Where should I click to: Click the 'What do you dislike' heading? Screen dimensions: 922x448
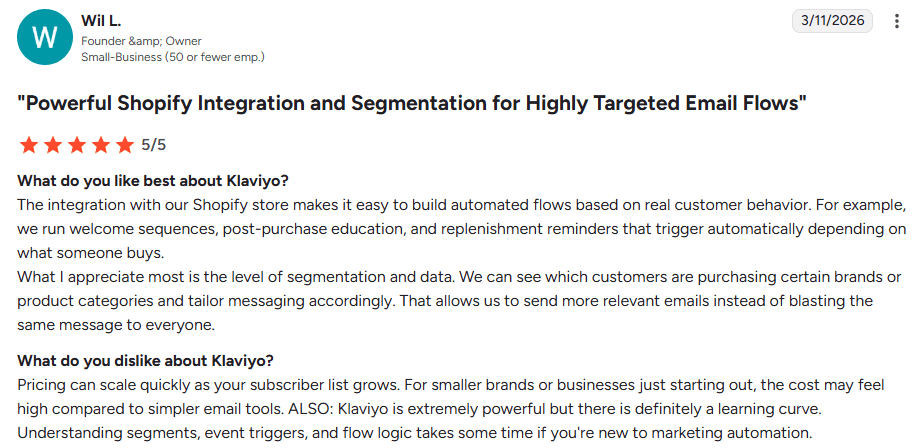coord(146,360)
